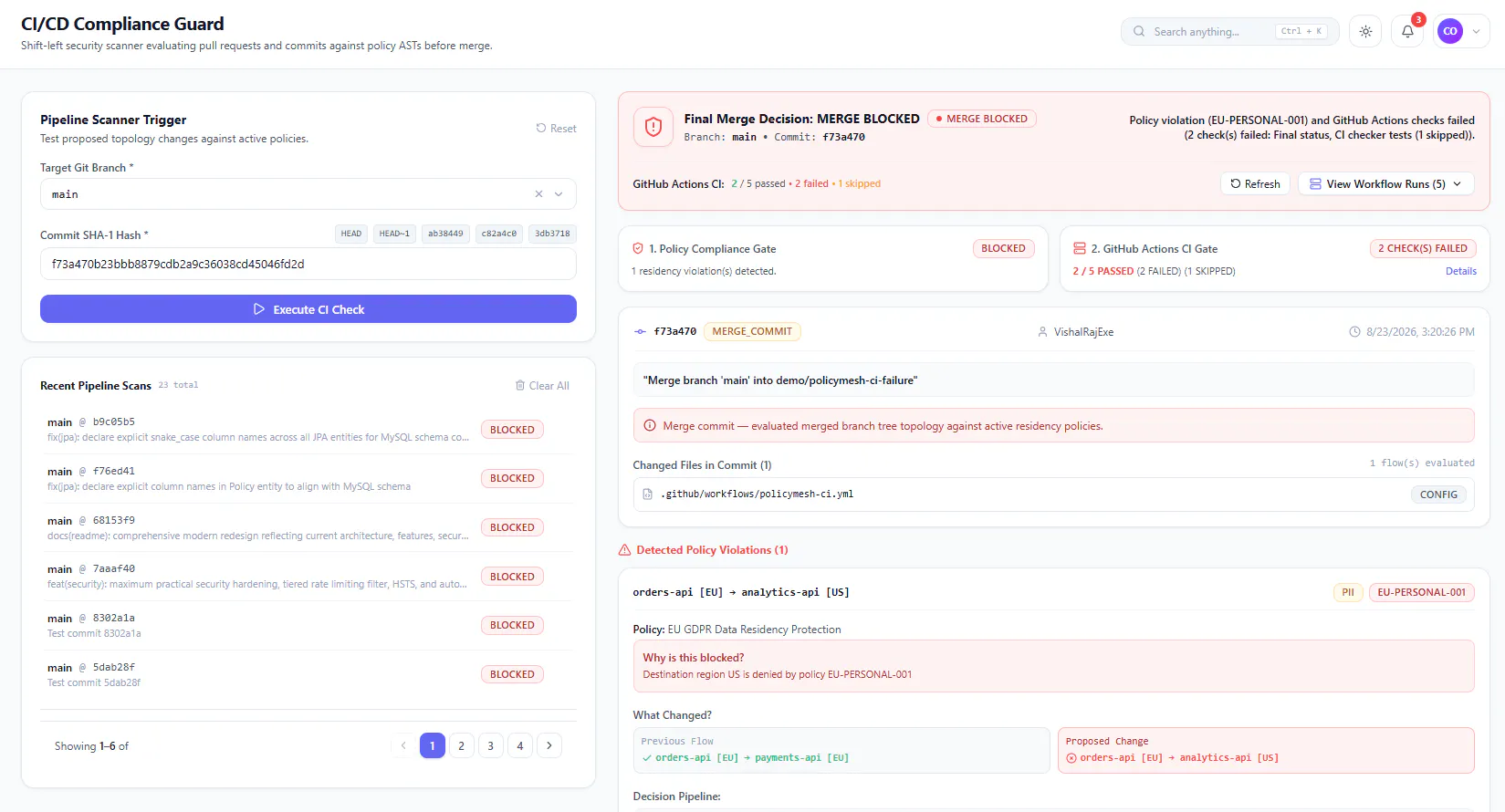Open notifications bell with 3 alerts
This screenshot has height=812, width=1505.
(x=1407, y=31)
